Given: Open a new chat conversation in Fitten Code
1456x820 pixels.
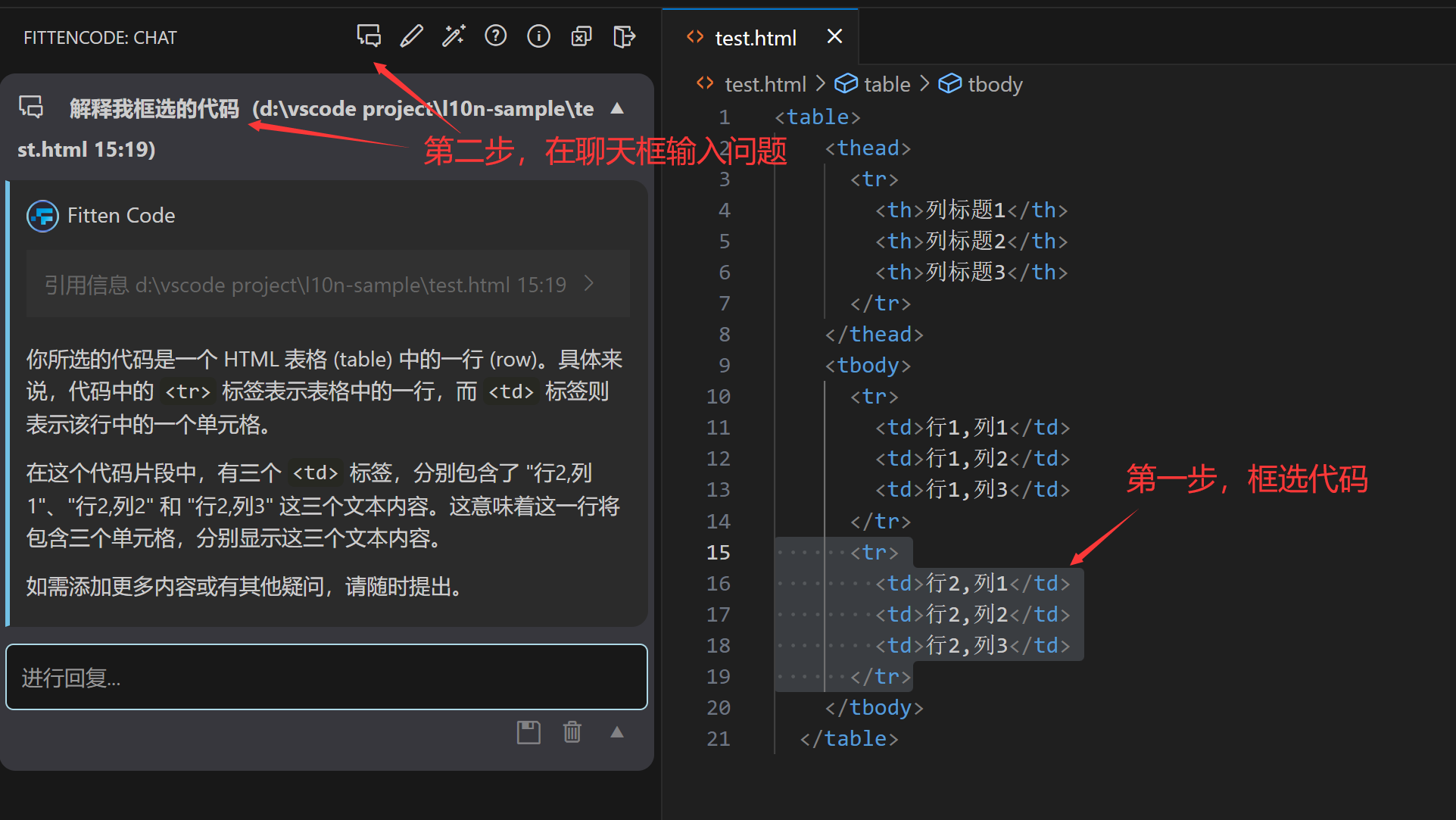Looking at the screenshot, I should tap(369, 36).
